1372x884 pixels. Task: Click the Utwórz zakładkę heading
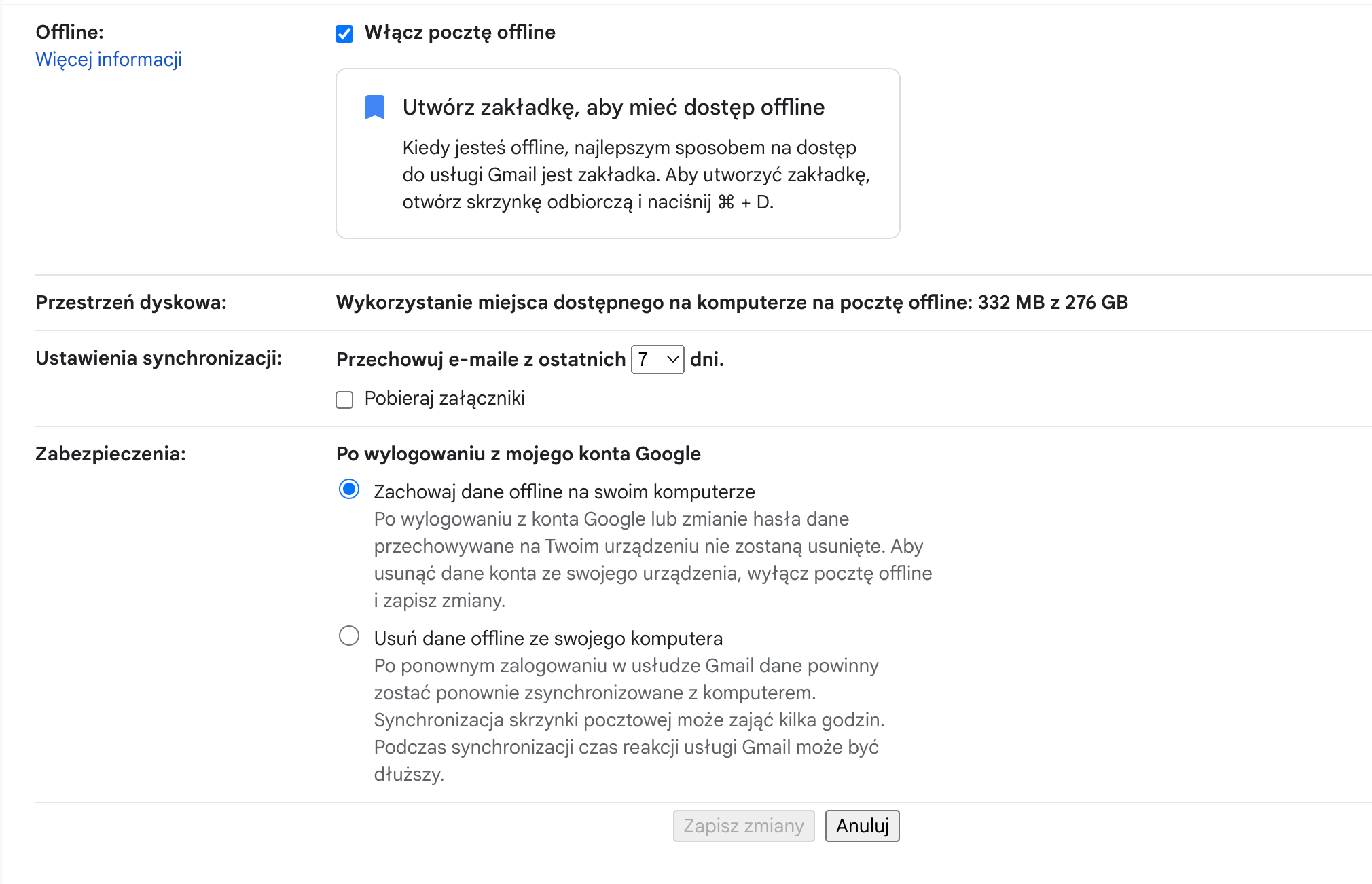(x=613, y=107)
